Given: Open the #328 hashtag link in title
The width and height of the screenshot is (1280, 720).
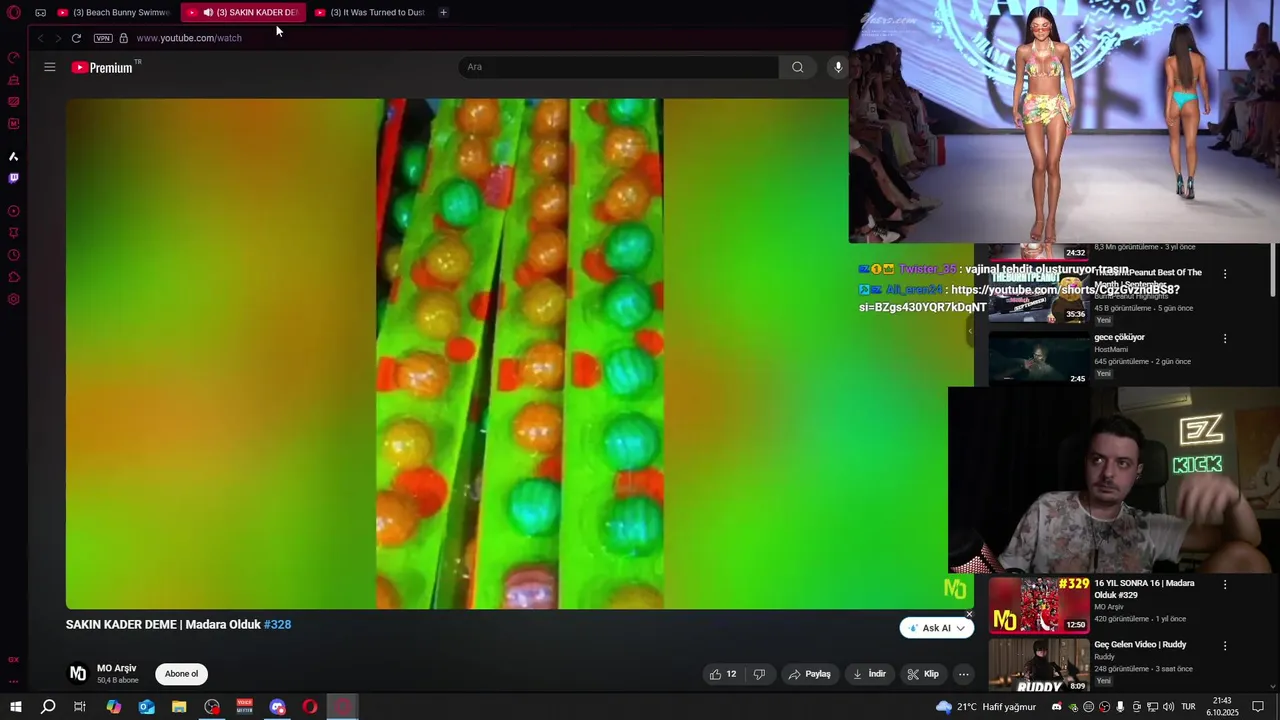Looking at the screenshot, I should pyautogui.click(x=277, y=624).
